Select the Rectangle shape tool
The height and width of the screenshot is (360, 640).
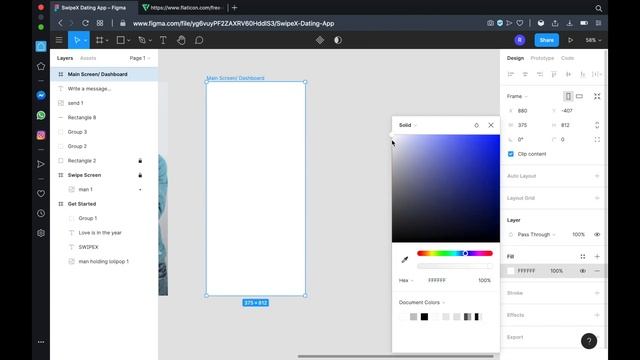click(x=120, y=40)
